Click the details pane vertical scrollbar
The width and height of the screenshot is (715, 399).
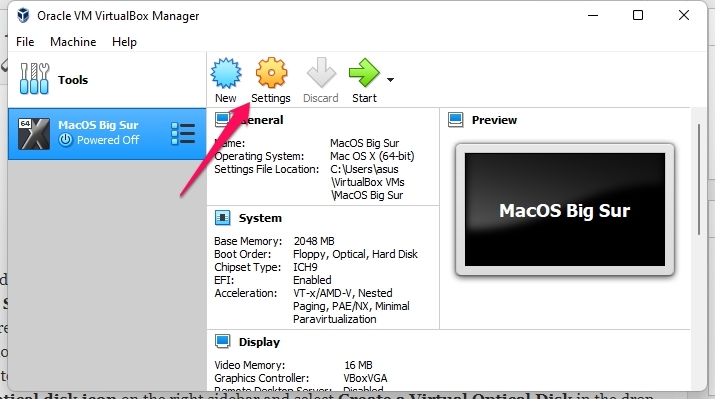click(699, 179)
